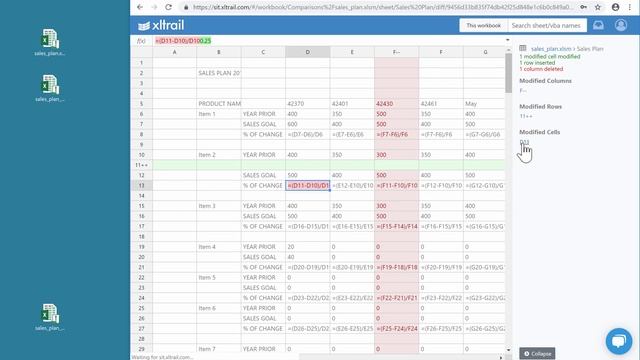Go back using the browser back arrow
This screenshot has height=360, width=640.
point(140,7)
